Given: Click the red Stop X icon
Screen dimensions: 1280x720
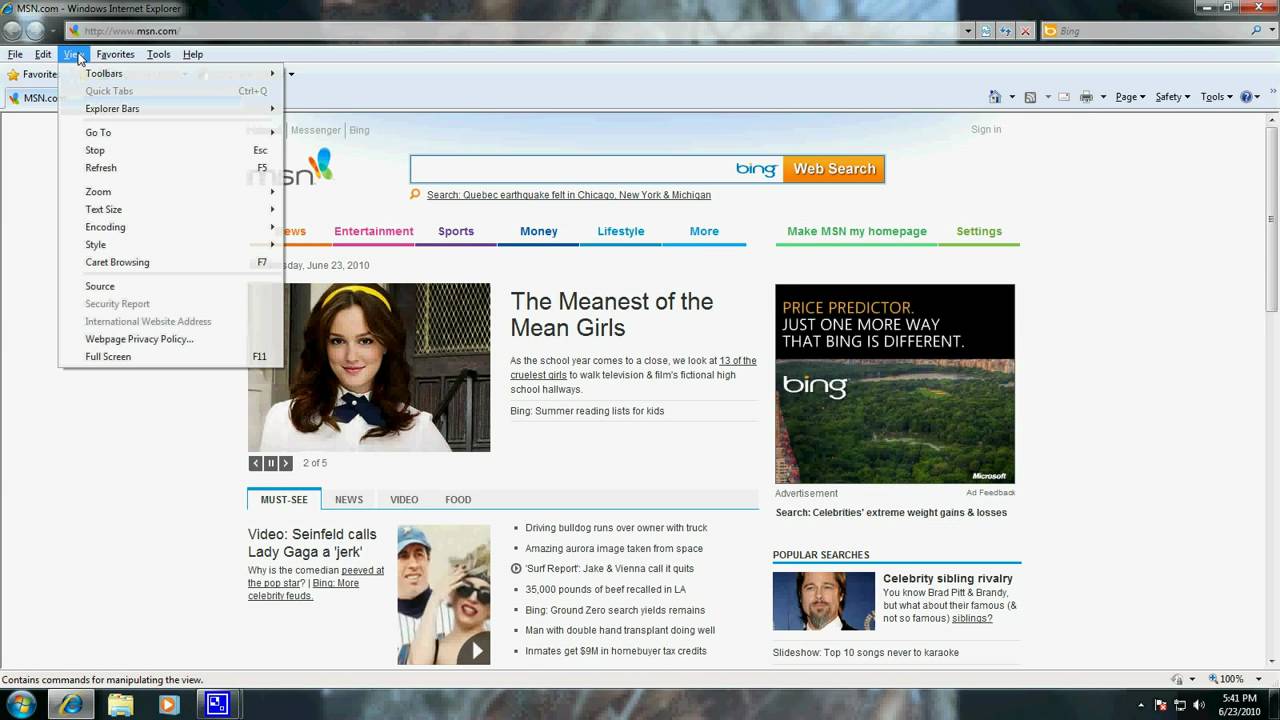Looking at the screenshot, I should [x=1025, y=31].
